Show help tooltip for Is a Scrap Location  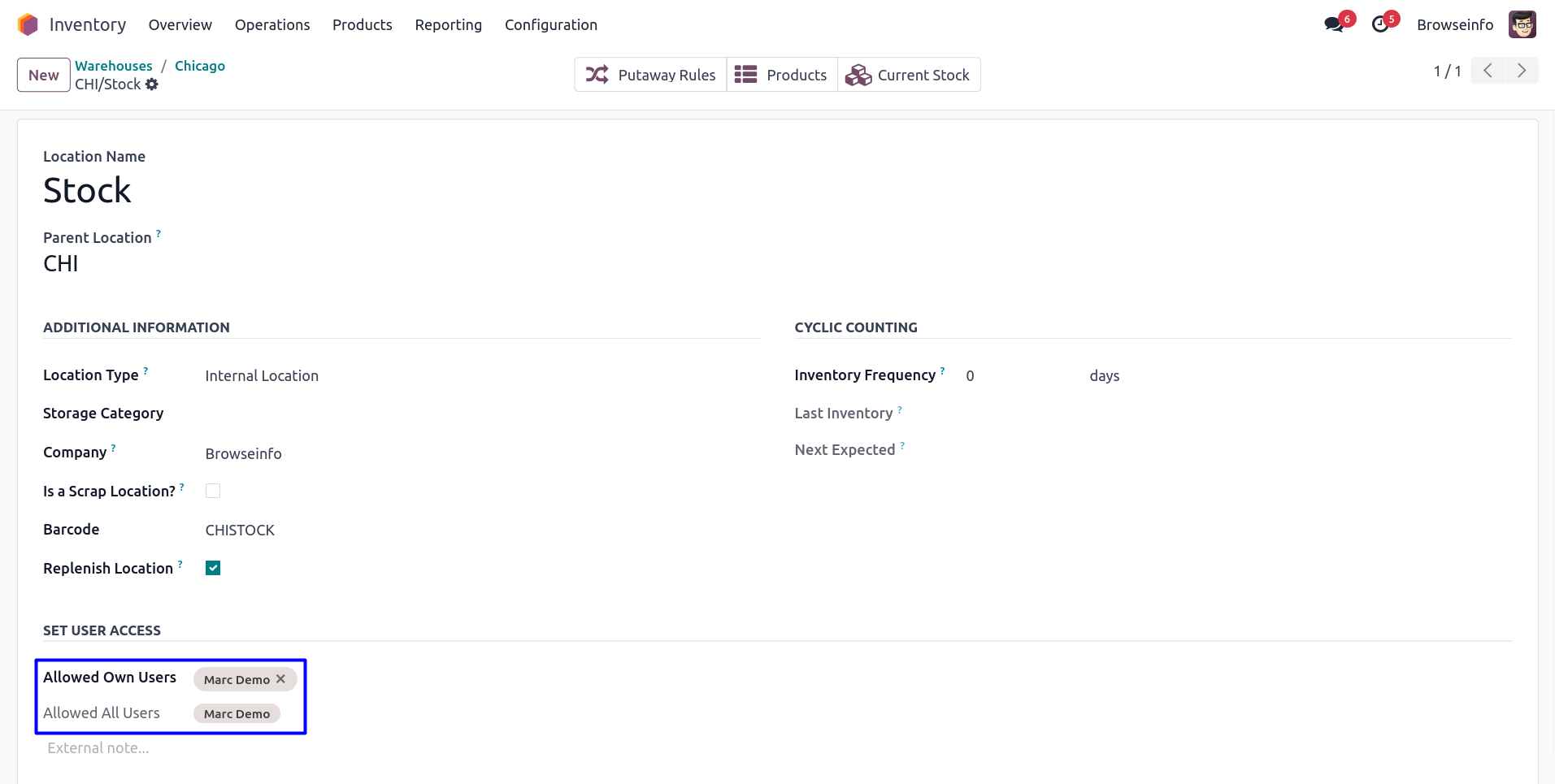point(181,487)
